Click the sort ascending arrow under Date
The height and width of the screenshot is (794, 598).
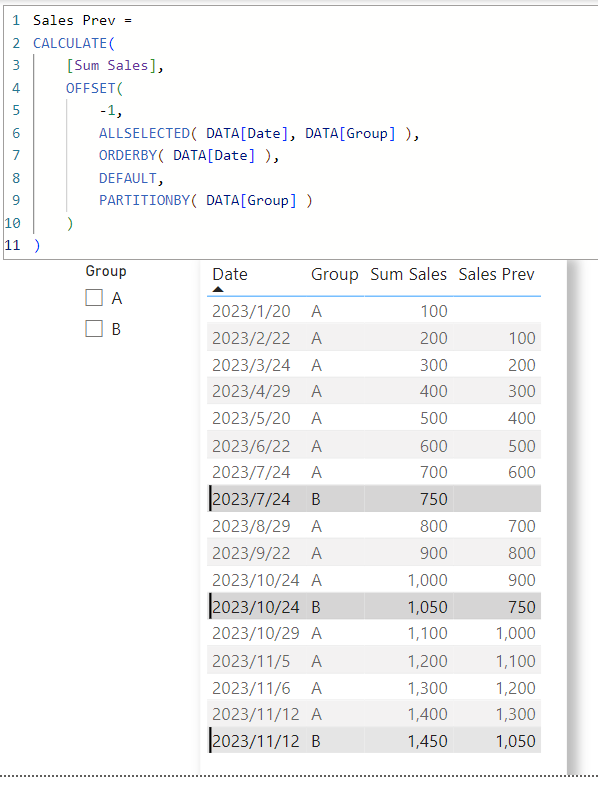(218, 289)
